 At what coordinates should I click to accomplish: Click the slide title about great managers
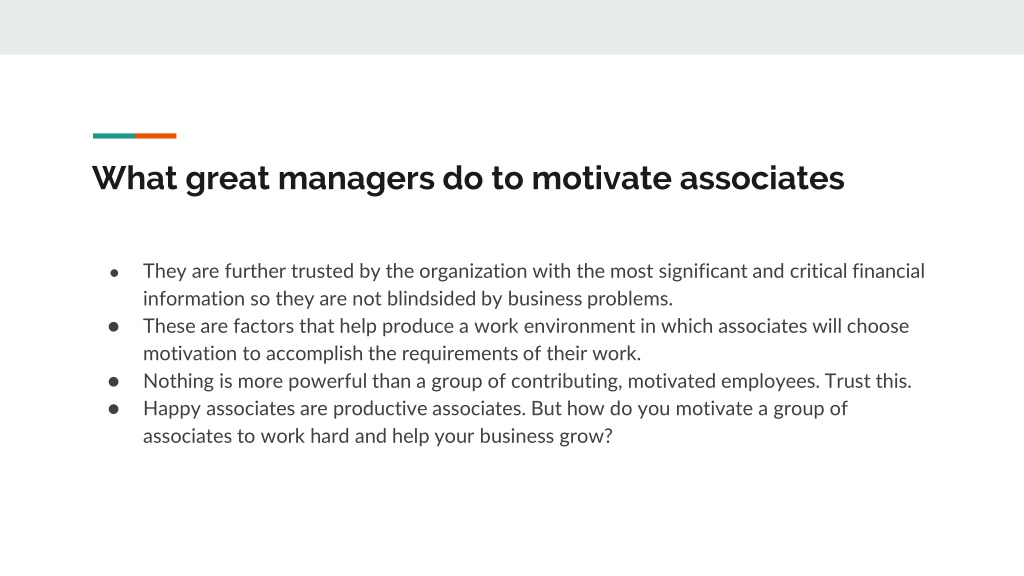click(x=468, y=178)
